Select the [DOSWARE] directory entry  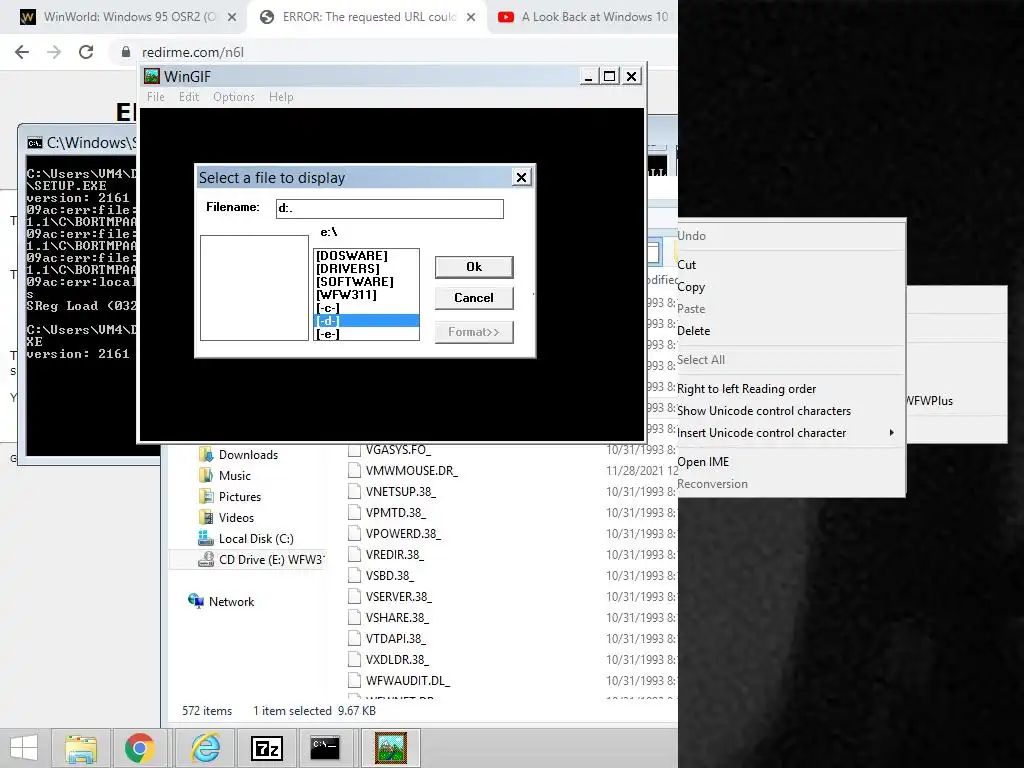(x=366, y=255)
